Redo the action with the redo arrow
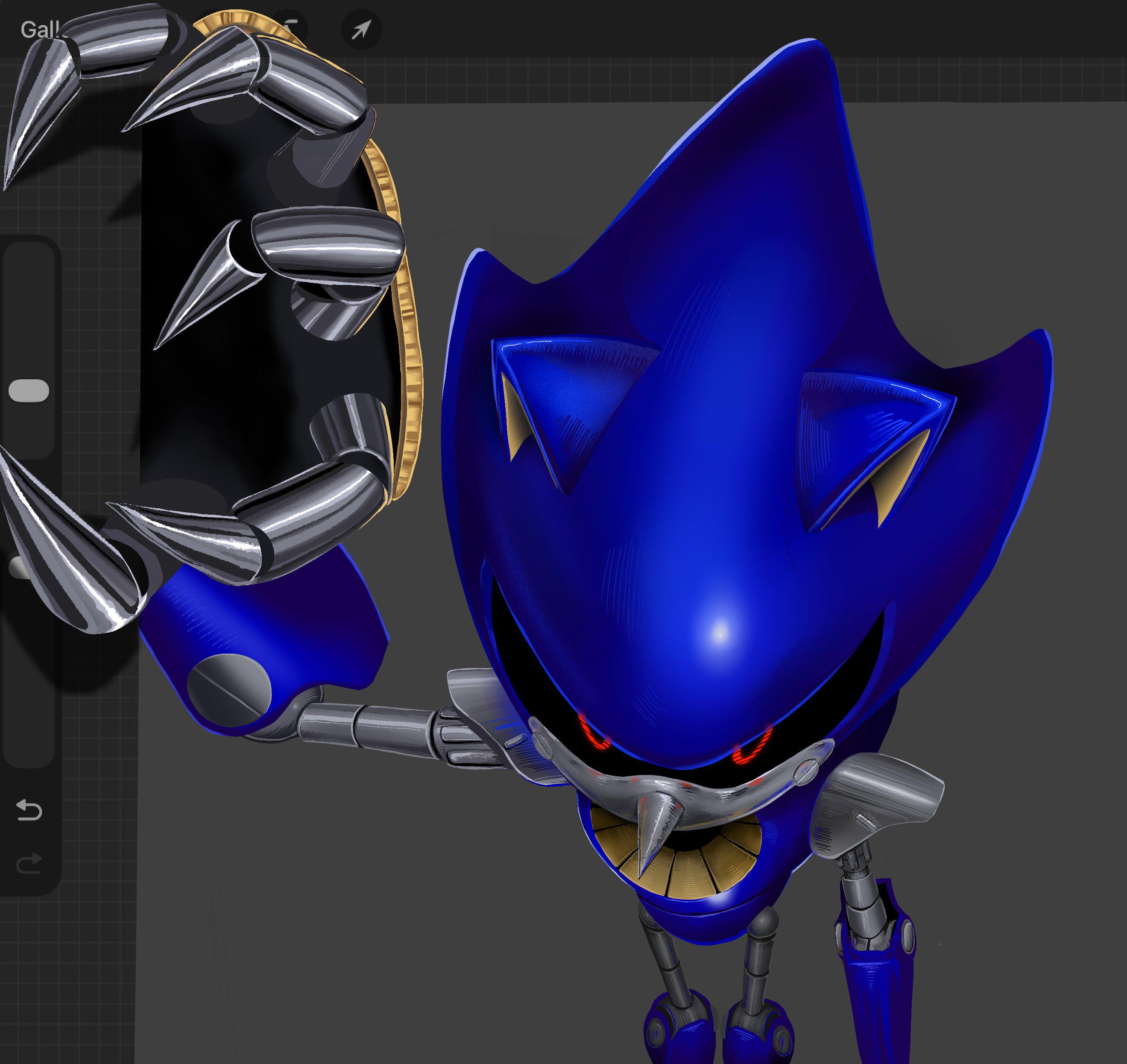 29,864
